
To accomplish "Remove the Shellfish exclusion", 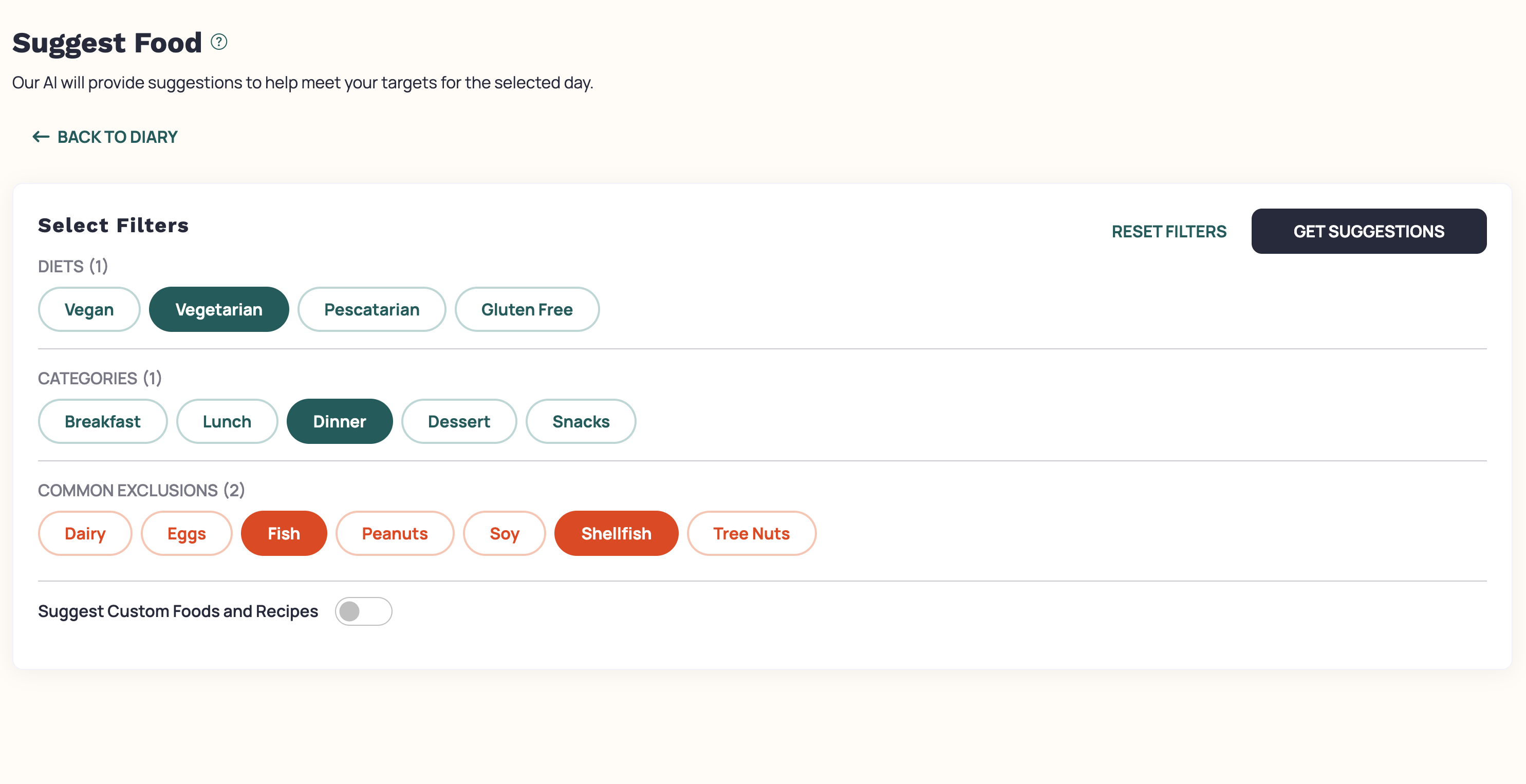I will (616, 533).
